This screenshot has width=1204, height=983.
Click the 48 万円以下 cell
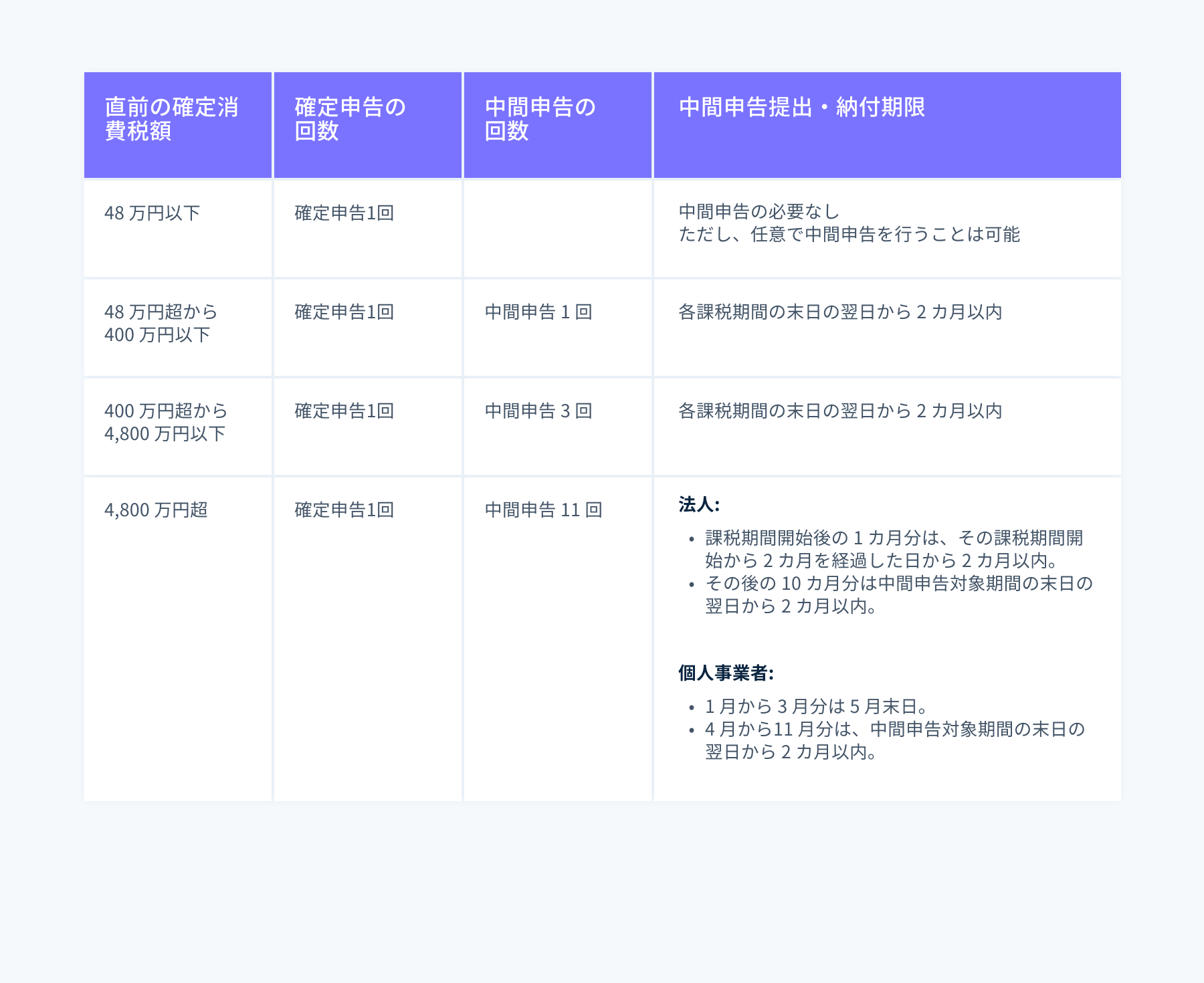click(x=152, y=213)
